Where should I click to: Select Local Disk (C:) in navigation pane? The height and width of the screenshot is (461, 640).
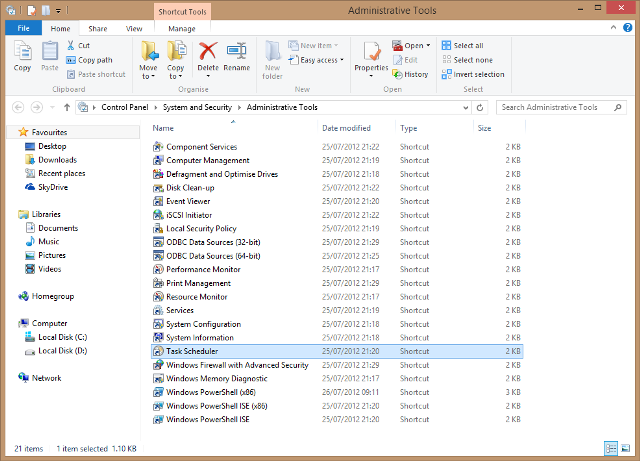click(x=62, y=337)
